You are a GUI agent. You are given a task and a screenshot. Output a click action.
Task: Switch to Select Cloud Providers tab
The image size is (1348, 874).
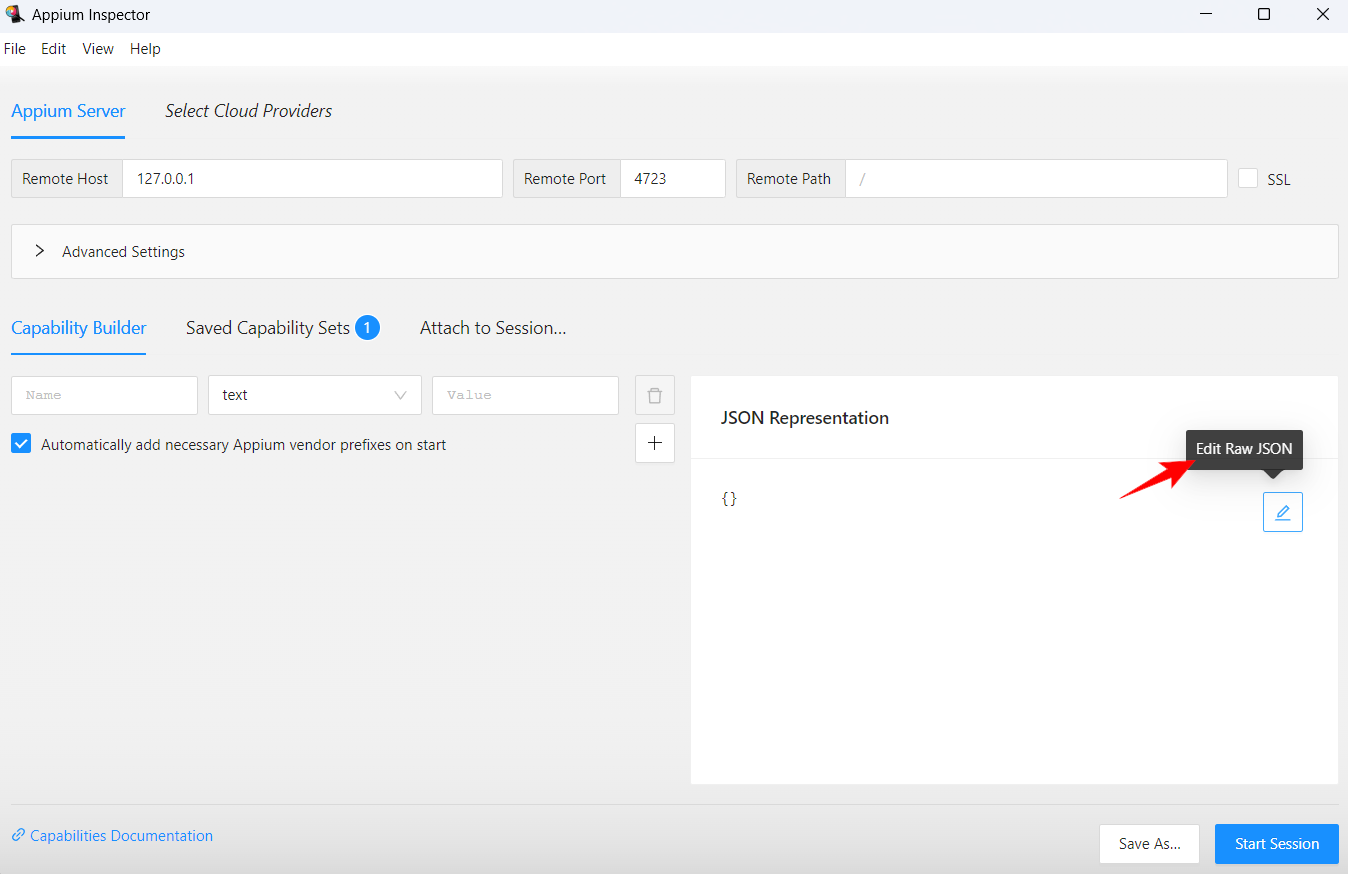[x=248, y=111]
